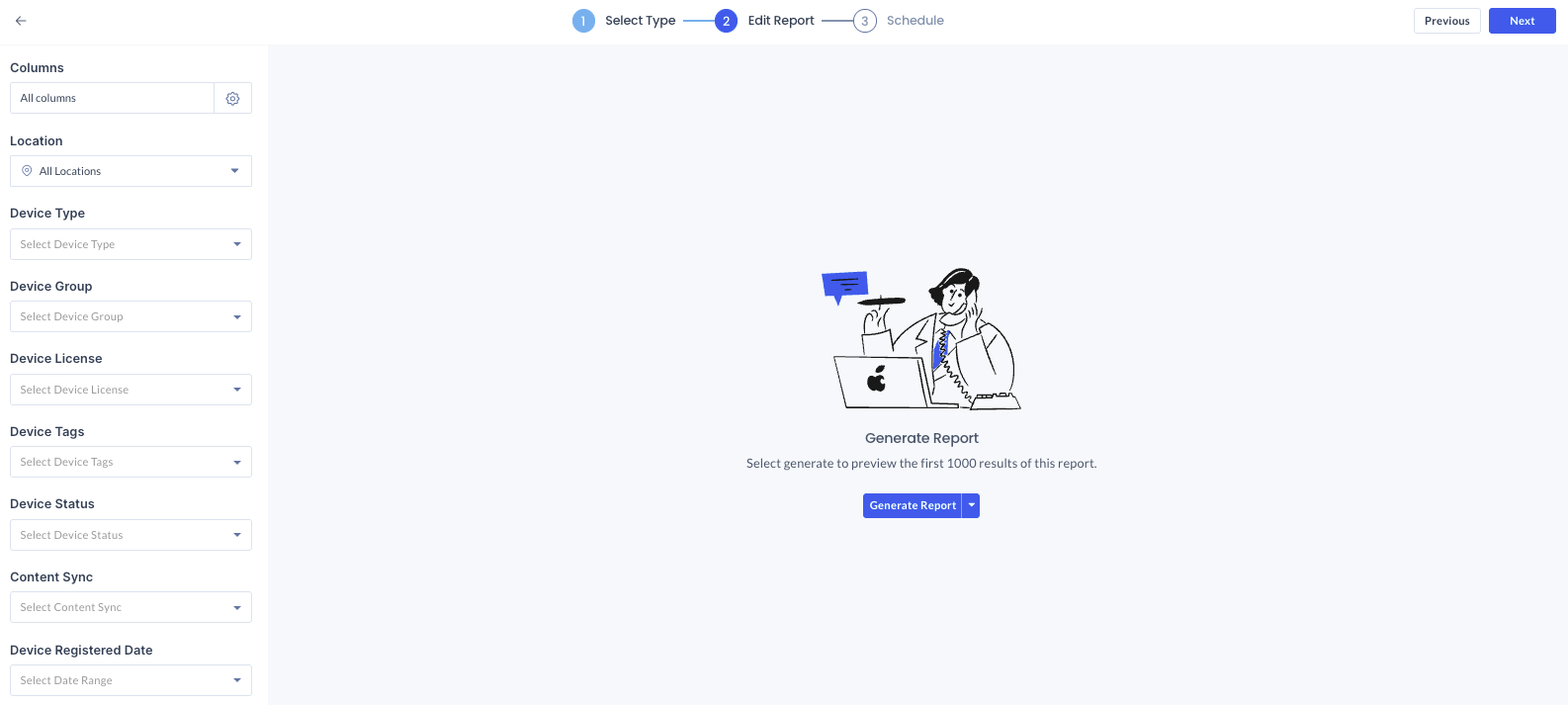Image resolution: width=1568 pixels, height=705 pixels.
Task: Expand Select Device License dropdown
Action: click(x=131, y=390)
